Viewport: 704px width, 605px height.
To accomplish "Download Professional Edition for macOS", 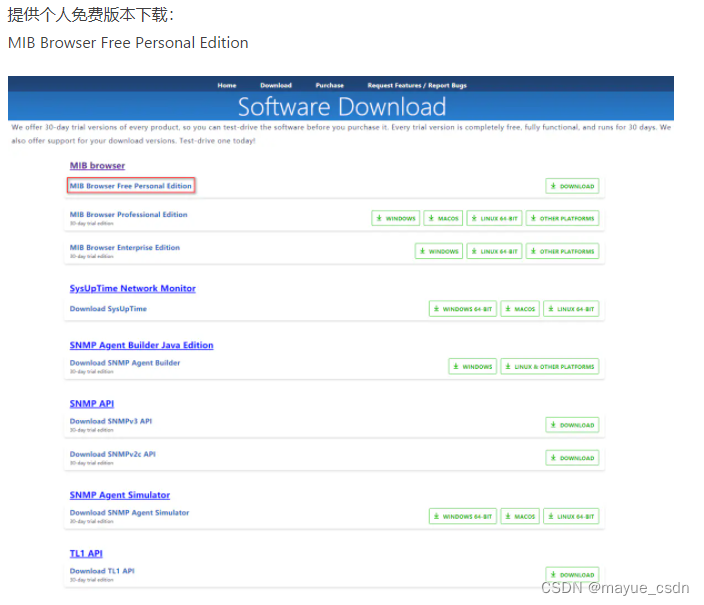I will pyautogui.click(x=443, y=218).
